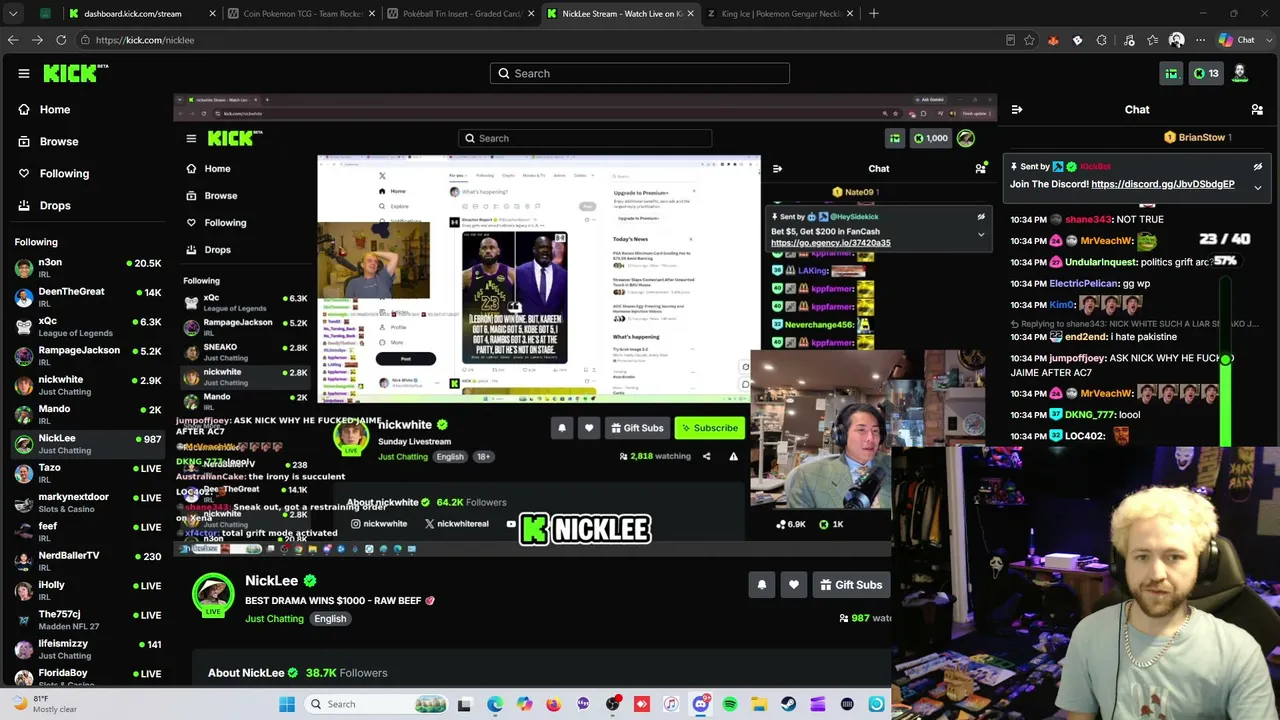
Task: Switch to the dashboard.kick.com/stream tab
Action: point(140,14)
